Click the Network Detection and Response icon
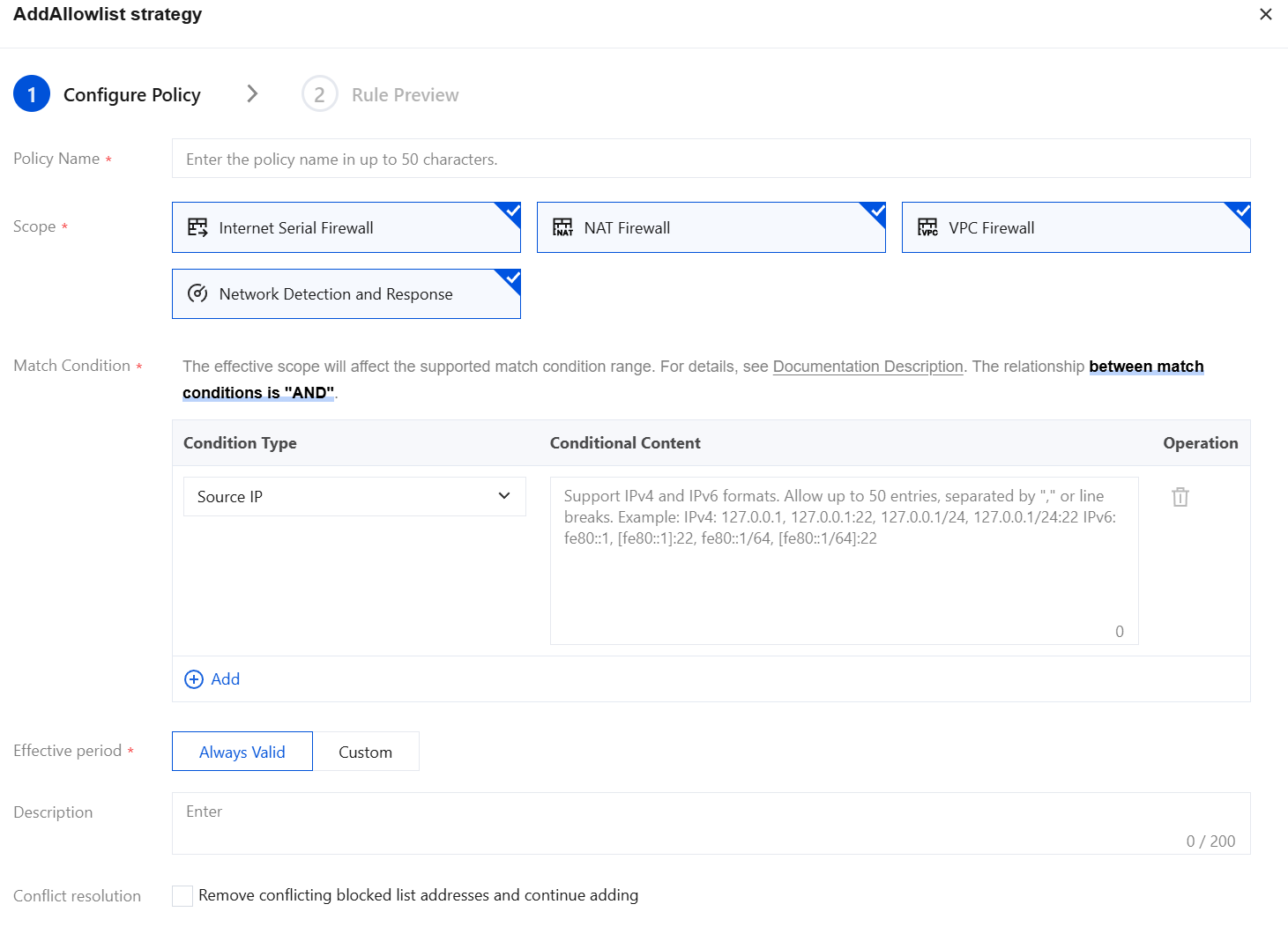1288x934 pixels. pos(197,293)
